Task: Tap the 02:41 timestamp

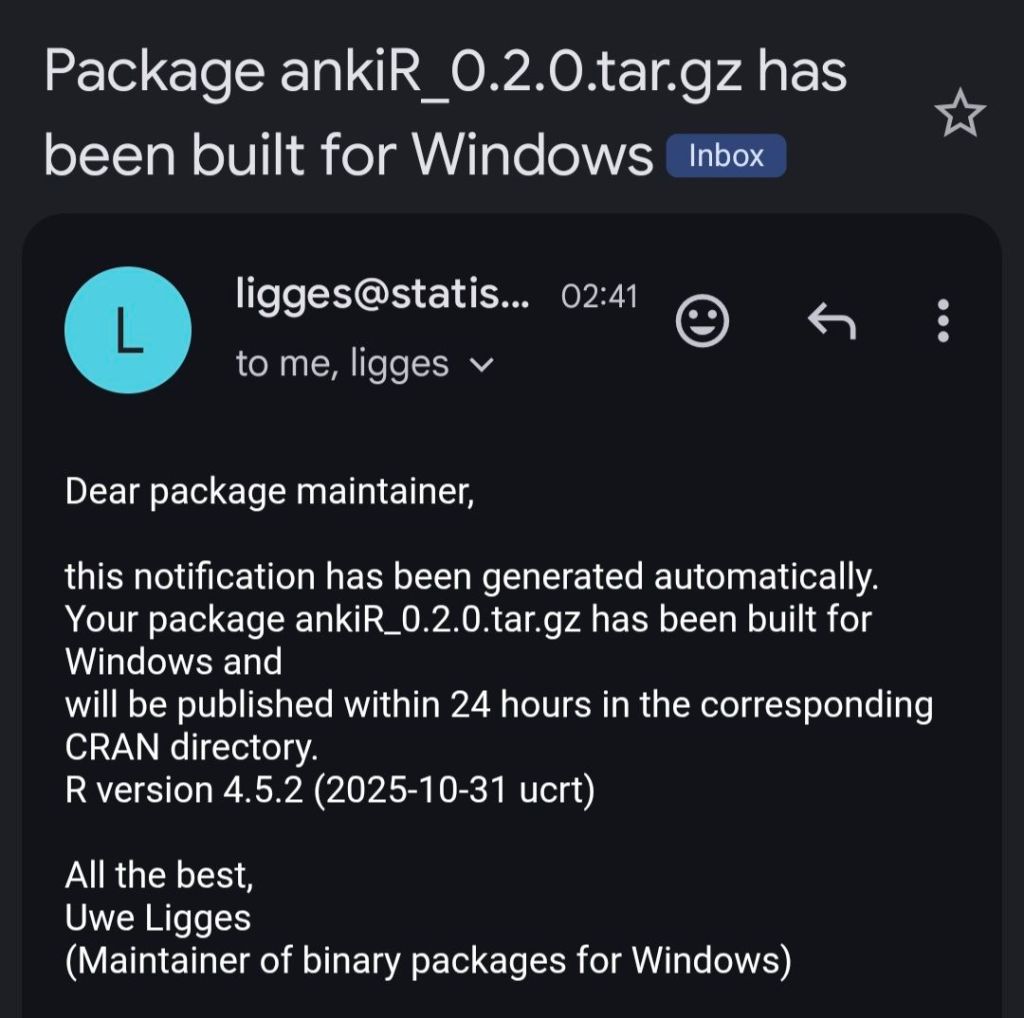Action: pyautogui.click(x=599, y=296)
